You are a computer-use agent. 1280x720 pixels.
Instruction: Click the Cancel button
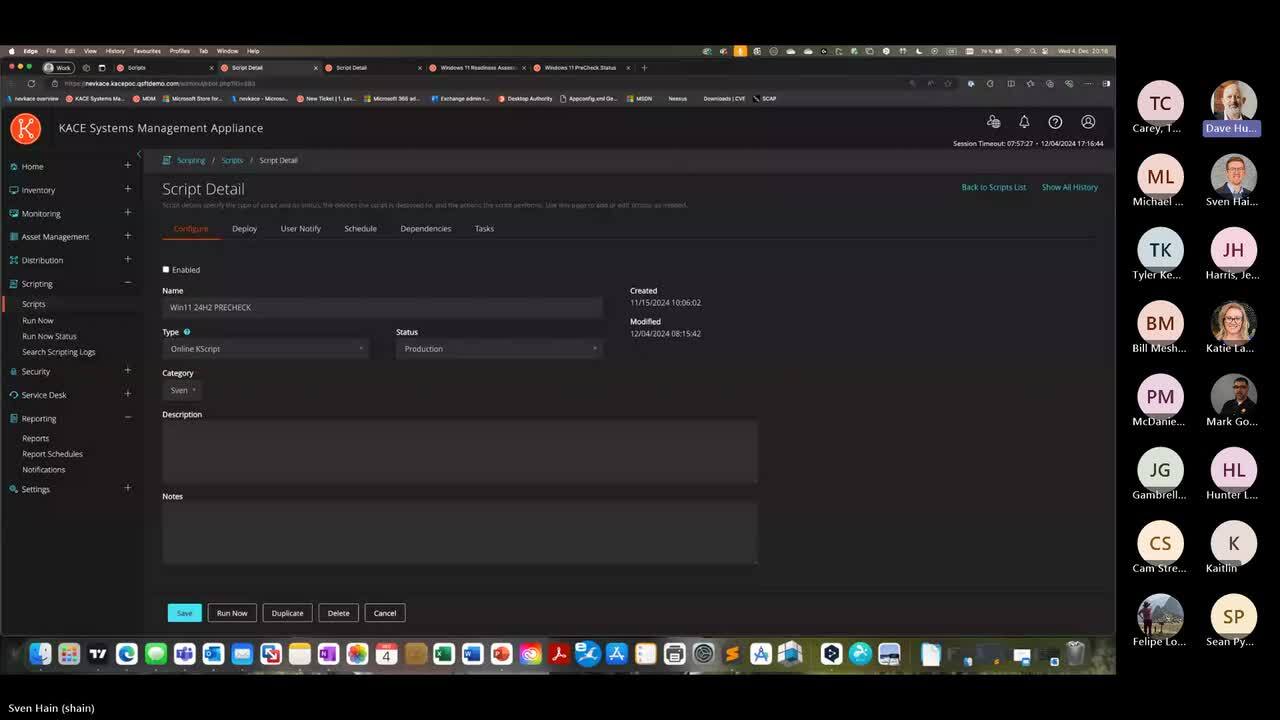[385, 613]
